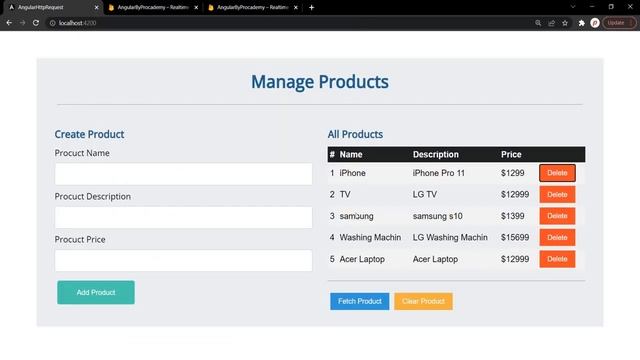Click the '$1399' price cell

513,216
